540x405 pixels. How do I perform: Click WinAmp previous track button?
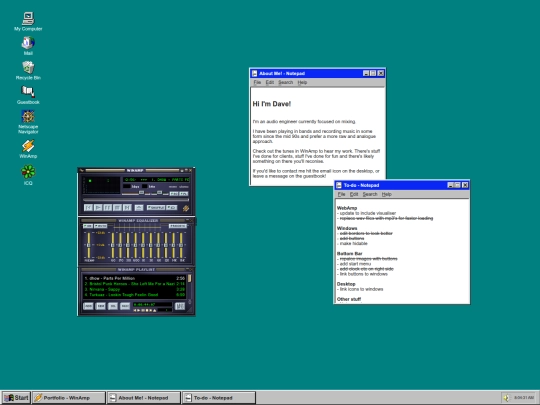click(x=89, y=207)
